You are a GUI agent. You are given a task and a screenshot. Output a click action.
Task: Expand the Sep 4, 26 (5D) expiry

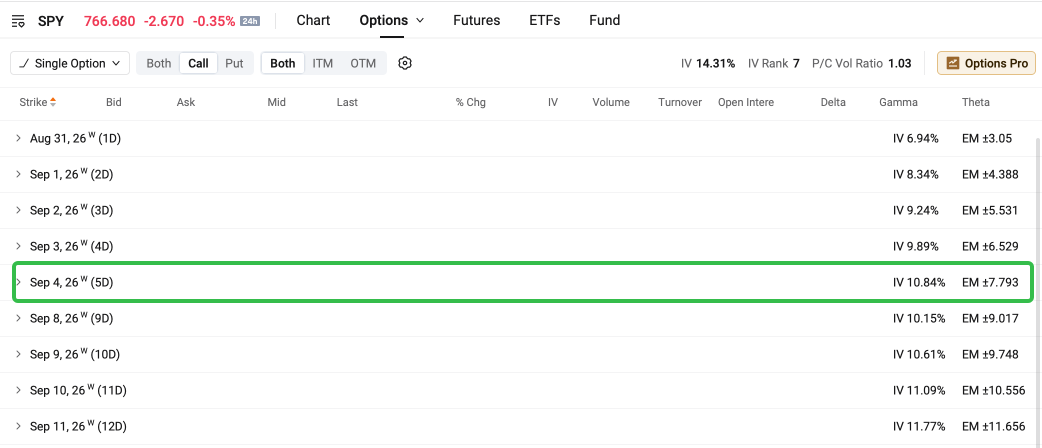(19, 282)
